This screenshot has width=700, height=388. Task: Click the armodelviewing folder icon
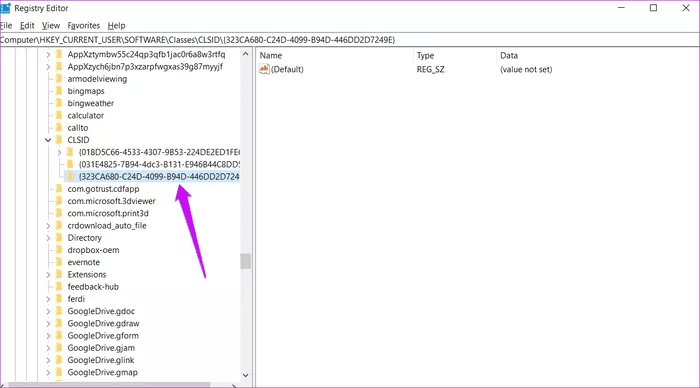point(59,79)
